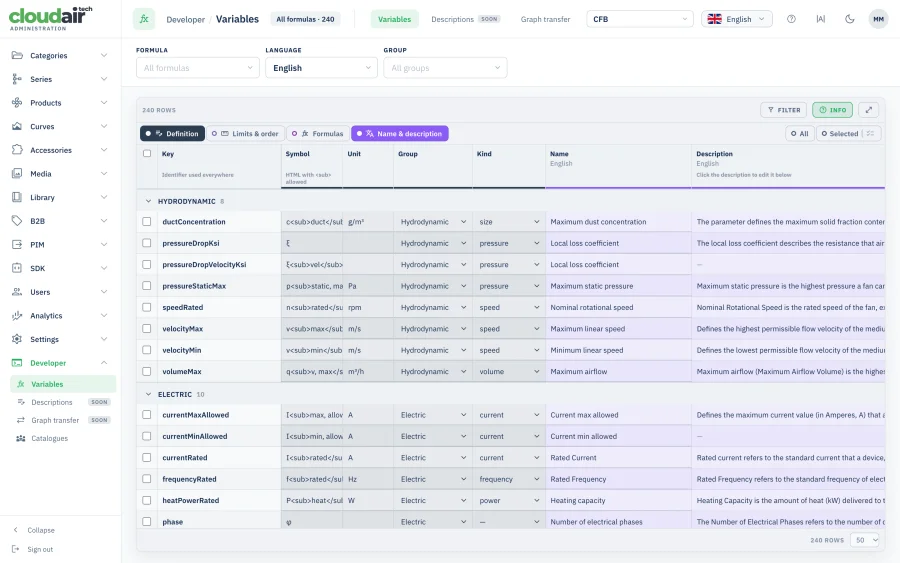The width and height of the screenshot is (900, 563).
Task: Check the pressureDropKsi row checkbox
Action: [x=147, y=243]
